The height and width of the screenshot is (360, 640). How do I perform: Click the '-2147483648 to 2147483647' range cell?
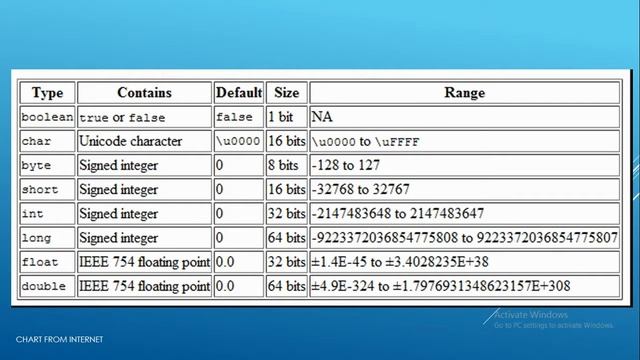click(464, 213)
